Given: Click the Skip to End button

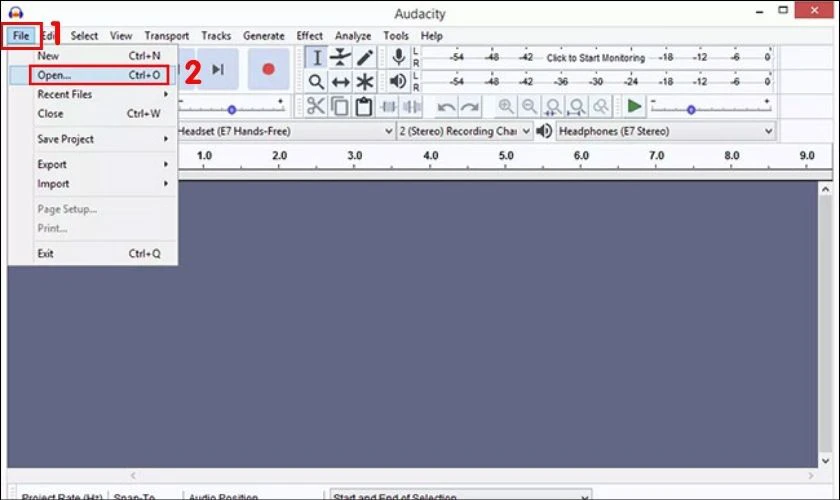Looking at the screenshot, I should [x=218, y=69].
